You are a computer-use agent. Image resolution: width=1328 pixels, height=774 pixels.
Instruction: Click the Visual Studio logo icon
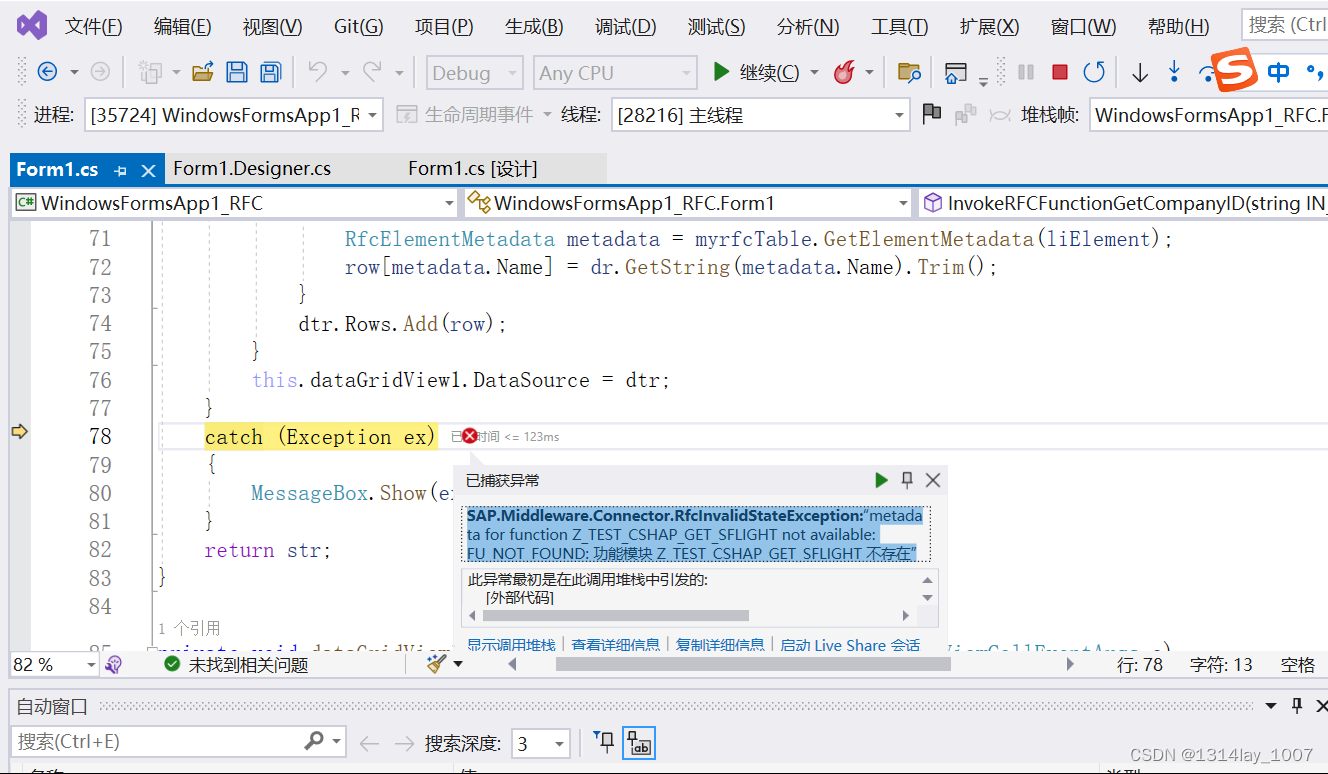tap(32, 27)
